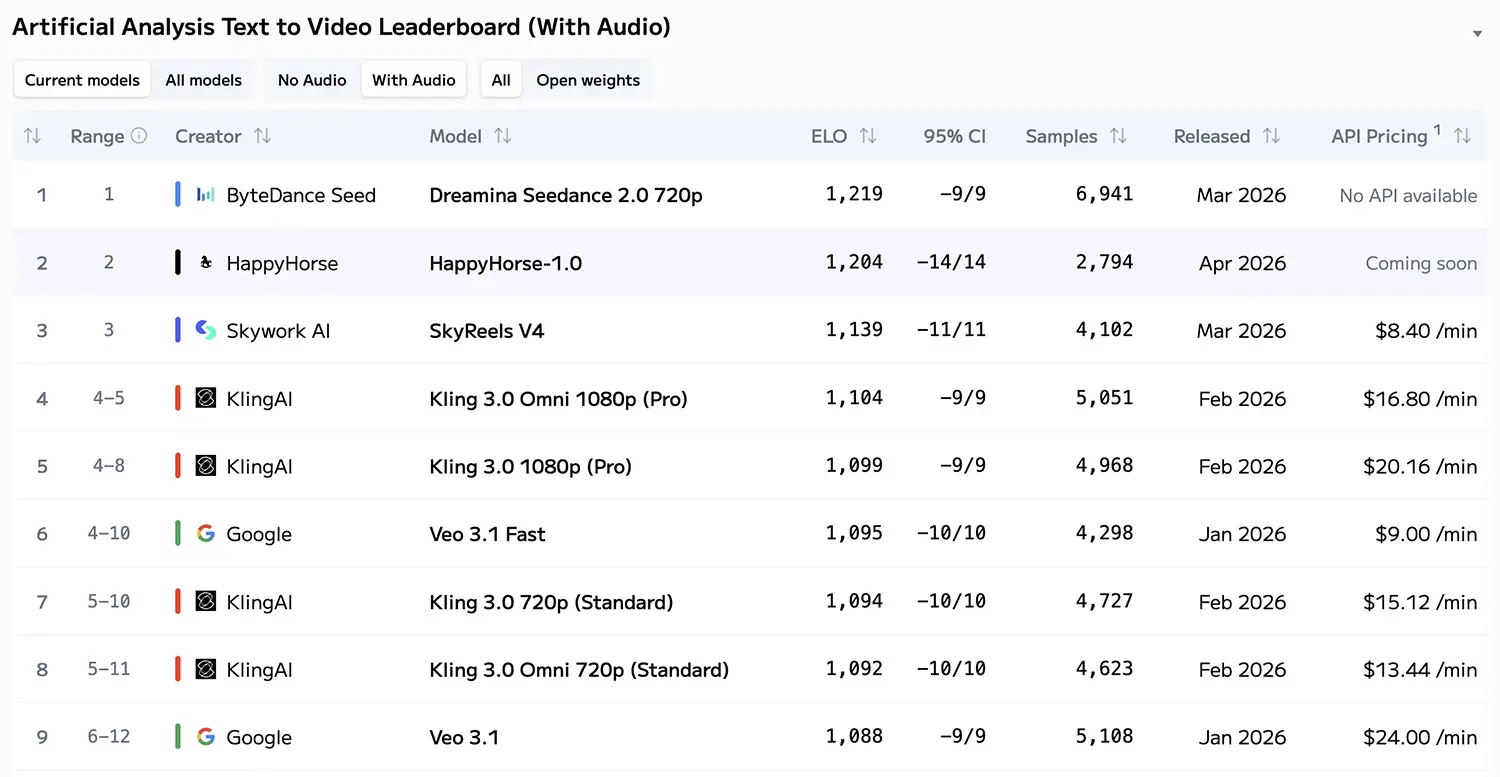
Task: Sort the table by the ELO column arrows
Action: [868, 136]
